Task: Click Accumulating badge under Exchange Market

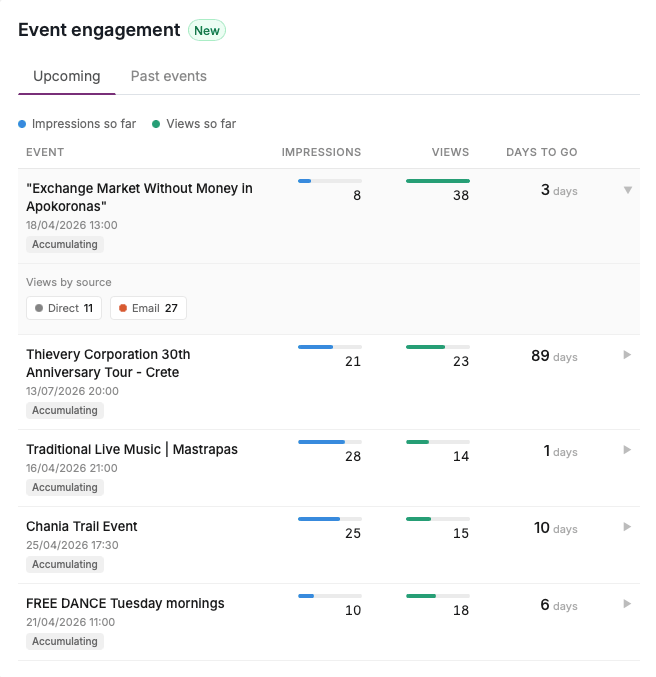Action: 65,244
